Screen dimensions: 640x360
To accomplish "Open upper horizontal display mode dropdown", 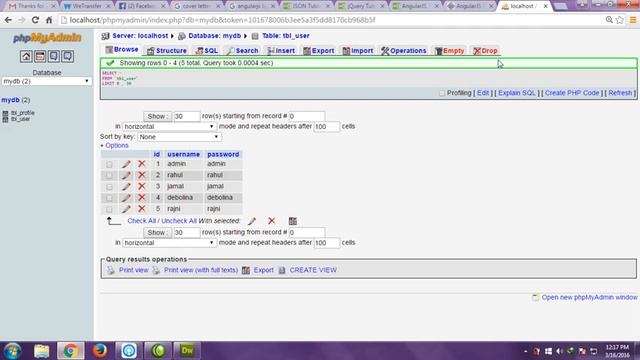I will pyautogui.click(x=169, y=127).
